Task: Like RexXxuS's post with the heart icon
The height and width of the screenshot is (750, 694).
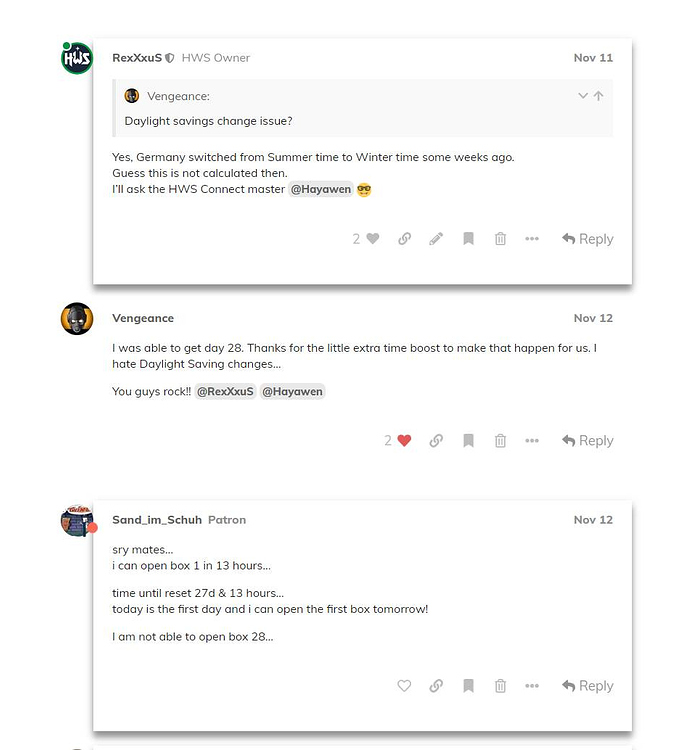Action: tap(373, 239)
